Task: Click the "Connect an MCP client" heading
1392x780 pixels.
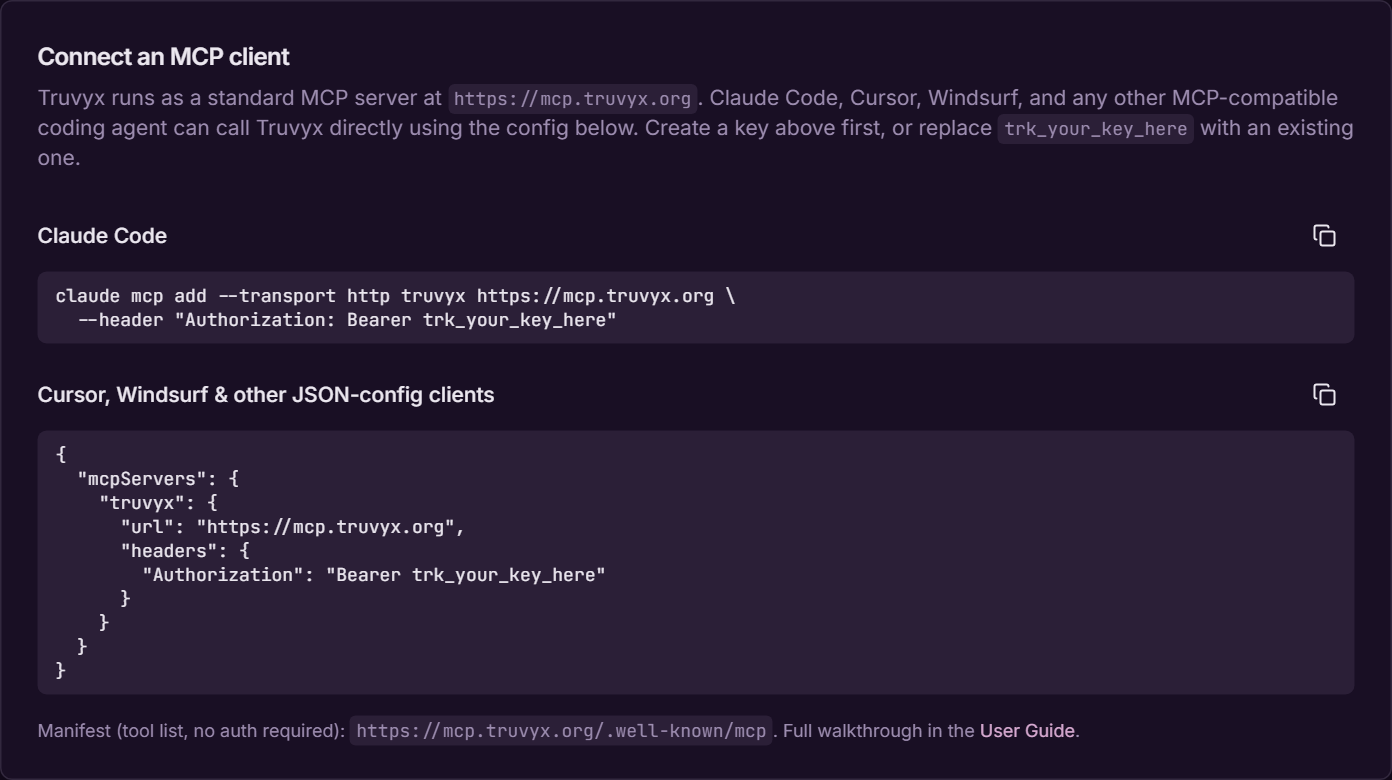Action: tap(164, 57)
